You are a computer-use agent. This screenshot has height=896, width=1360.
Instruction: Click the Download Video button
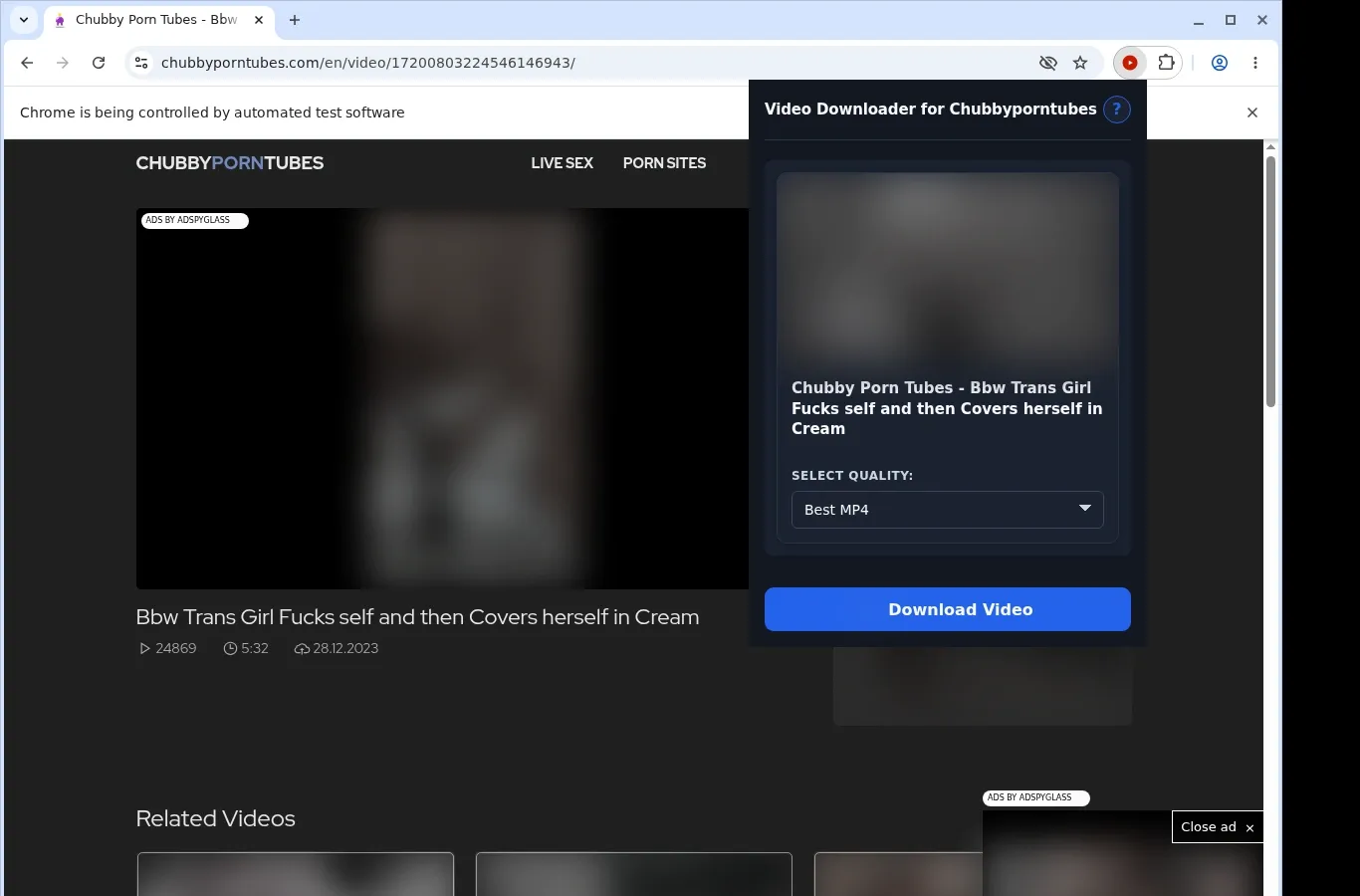tap(948, 609)
